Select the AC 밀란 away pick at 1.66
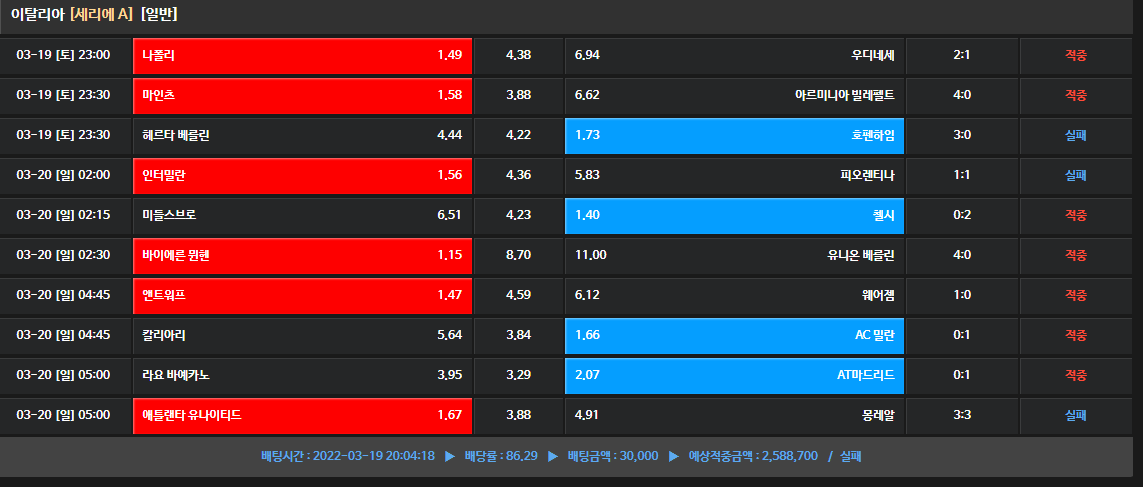 (x=733, y=335)
